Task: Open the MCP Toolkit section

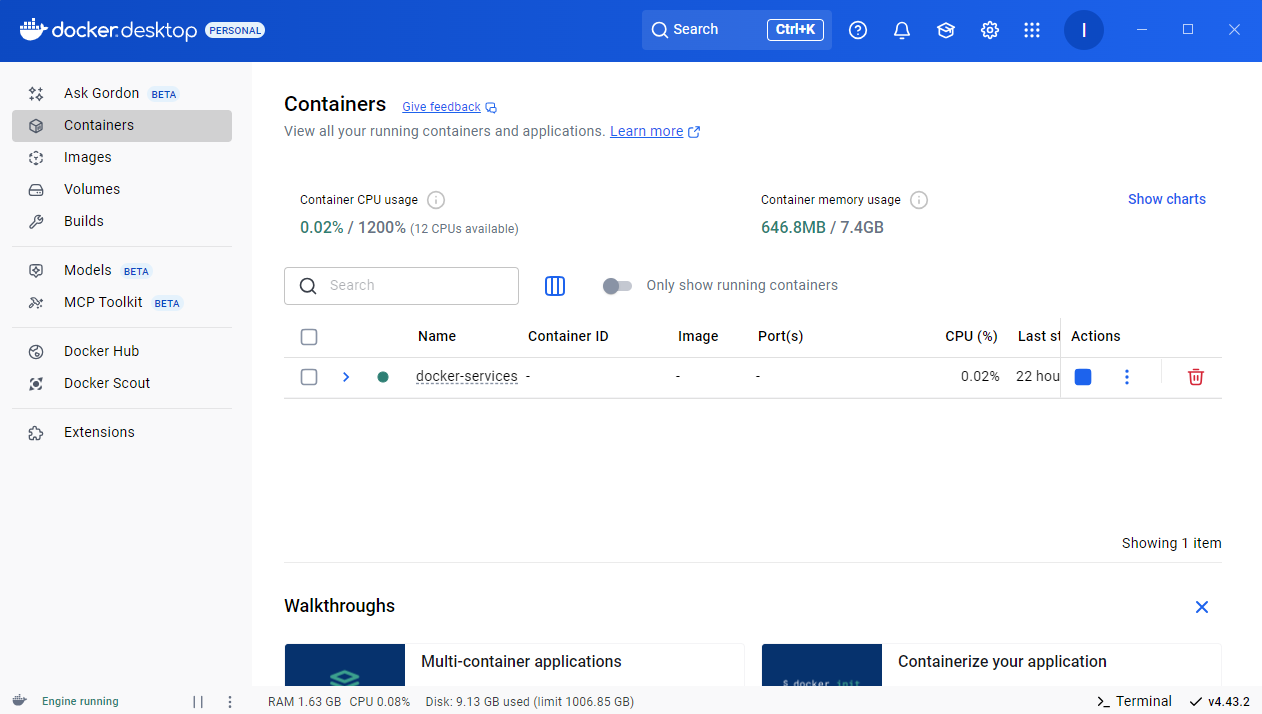Action: pyautogui.click(x=103, y=301)
